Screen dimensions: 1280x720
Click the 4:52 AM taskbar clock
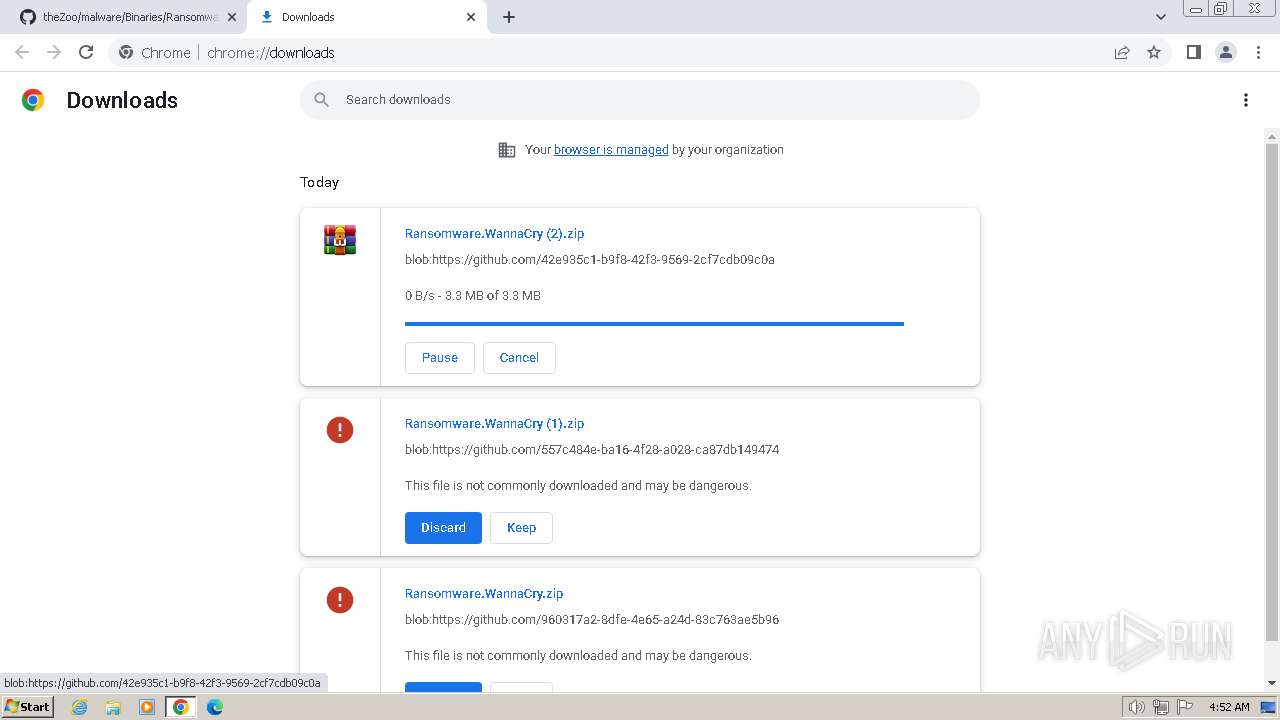click(1229, 707)
